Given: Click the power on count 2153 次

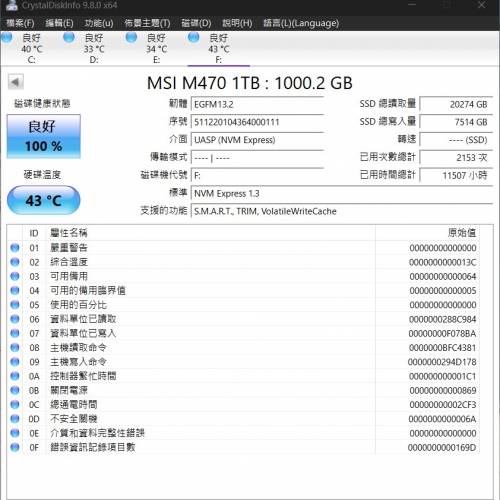Looking at the screenshot, I should [456, 158].
